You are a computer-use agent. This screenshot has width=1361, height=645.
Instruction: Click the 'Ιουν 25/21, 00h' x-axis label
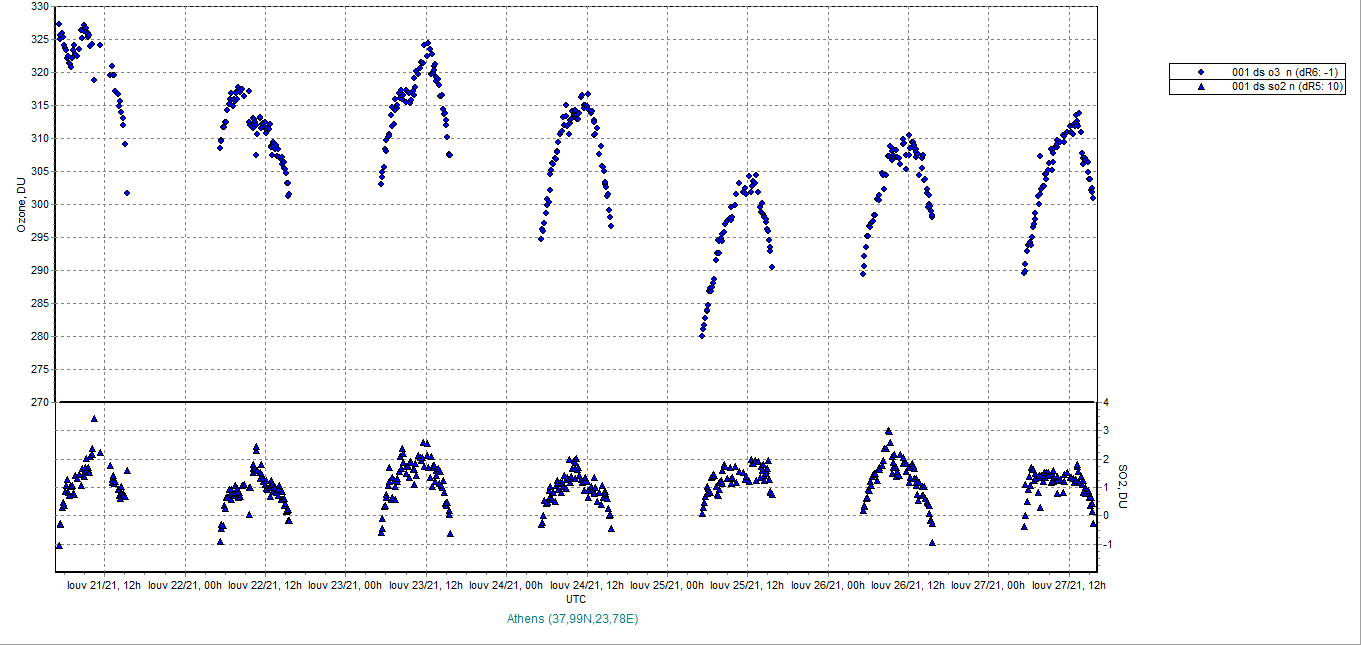(x=667, y=585)
